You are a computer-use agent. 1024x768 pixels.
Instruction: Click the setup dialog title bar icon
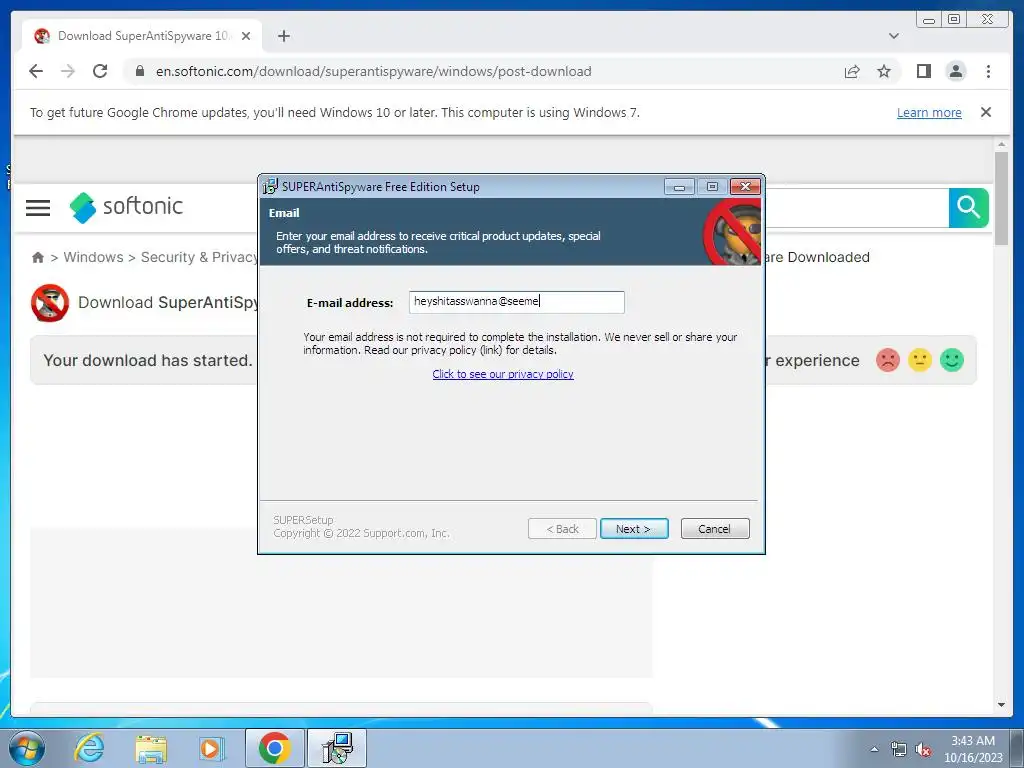tap(270, 187)
